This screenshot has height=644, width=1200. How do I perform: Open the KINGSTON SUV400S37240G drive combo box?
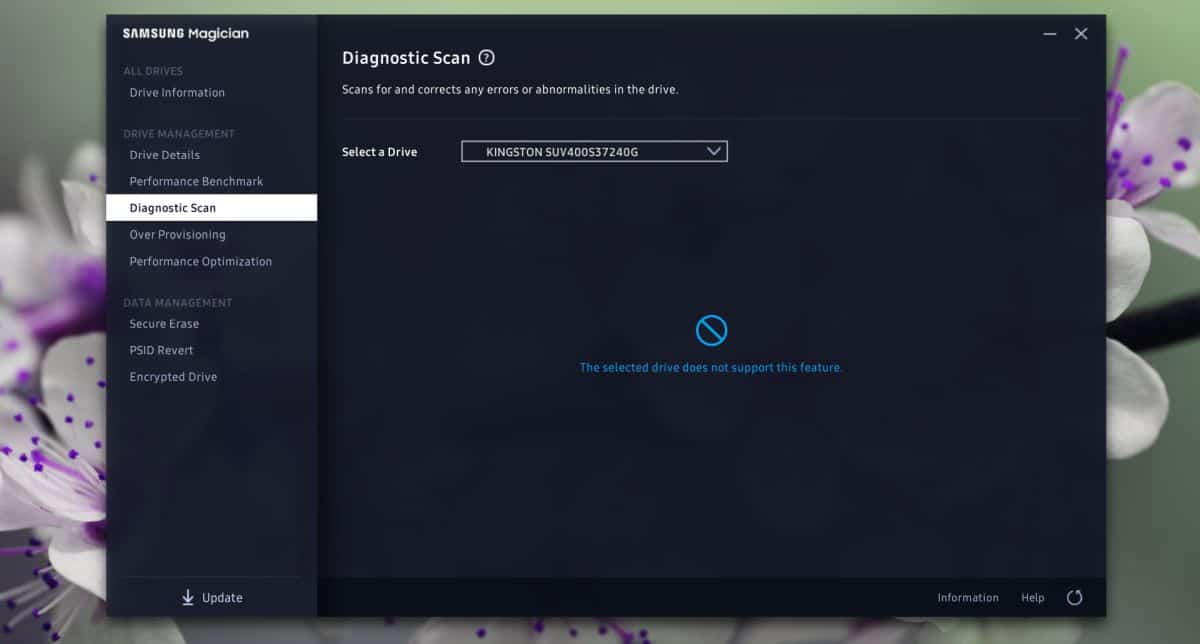coord(594,152)
